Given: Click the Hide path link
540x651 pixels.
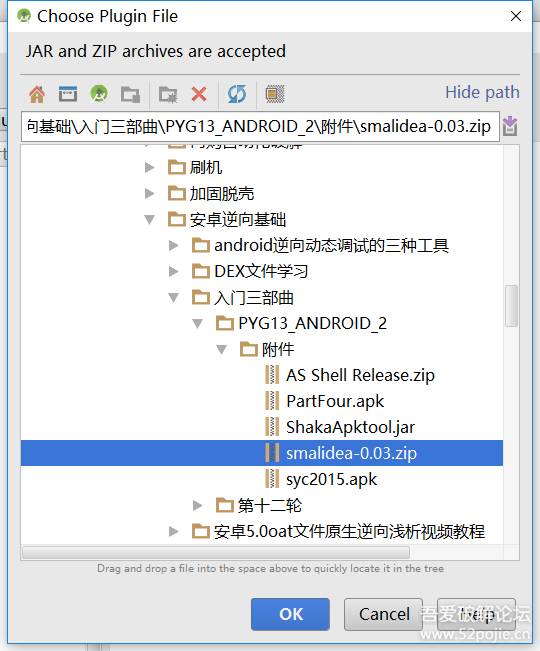Looking at the screenshot, I should pyautogui.click(x=482, y=92).
